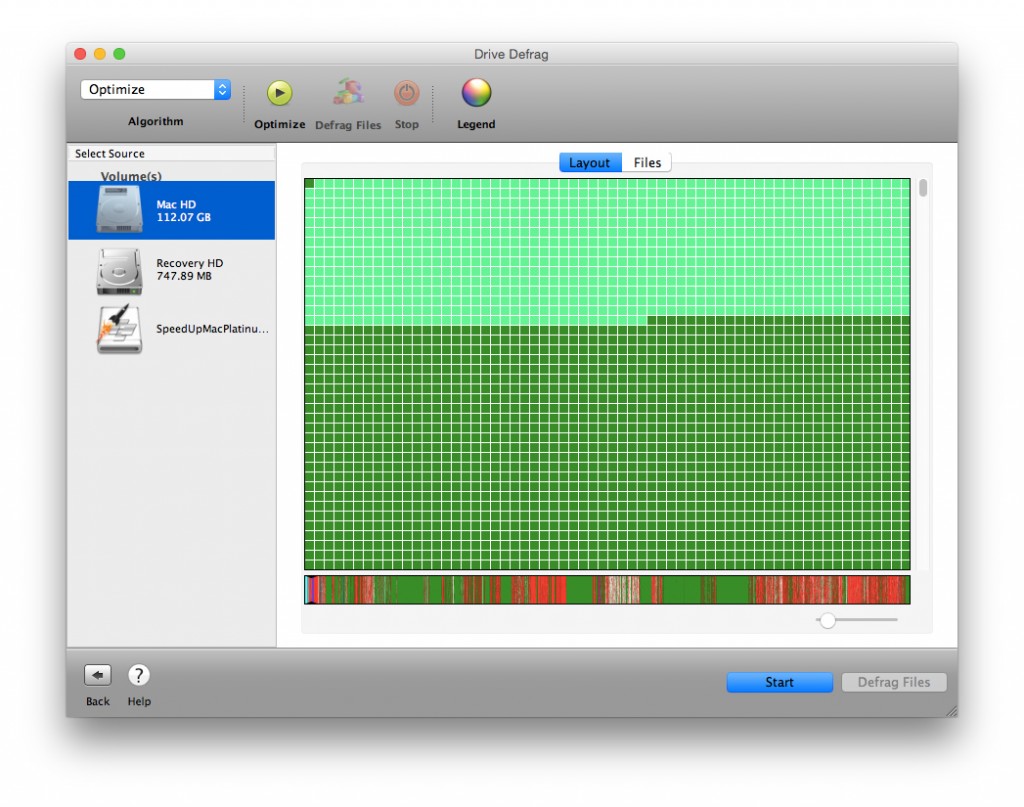Image resolution: width=1024 pixels, height=807 pixels.
Task: Click the zoom slider knob below the map
Action: point(827,620)
